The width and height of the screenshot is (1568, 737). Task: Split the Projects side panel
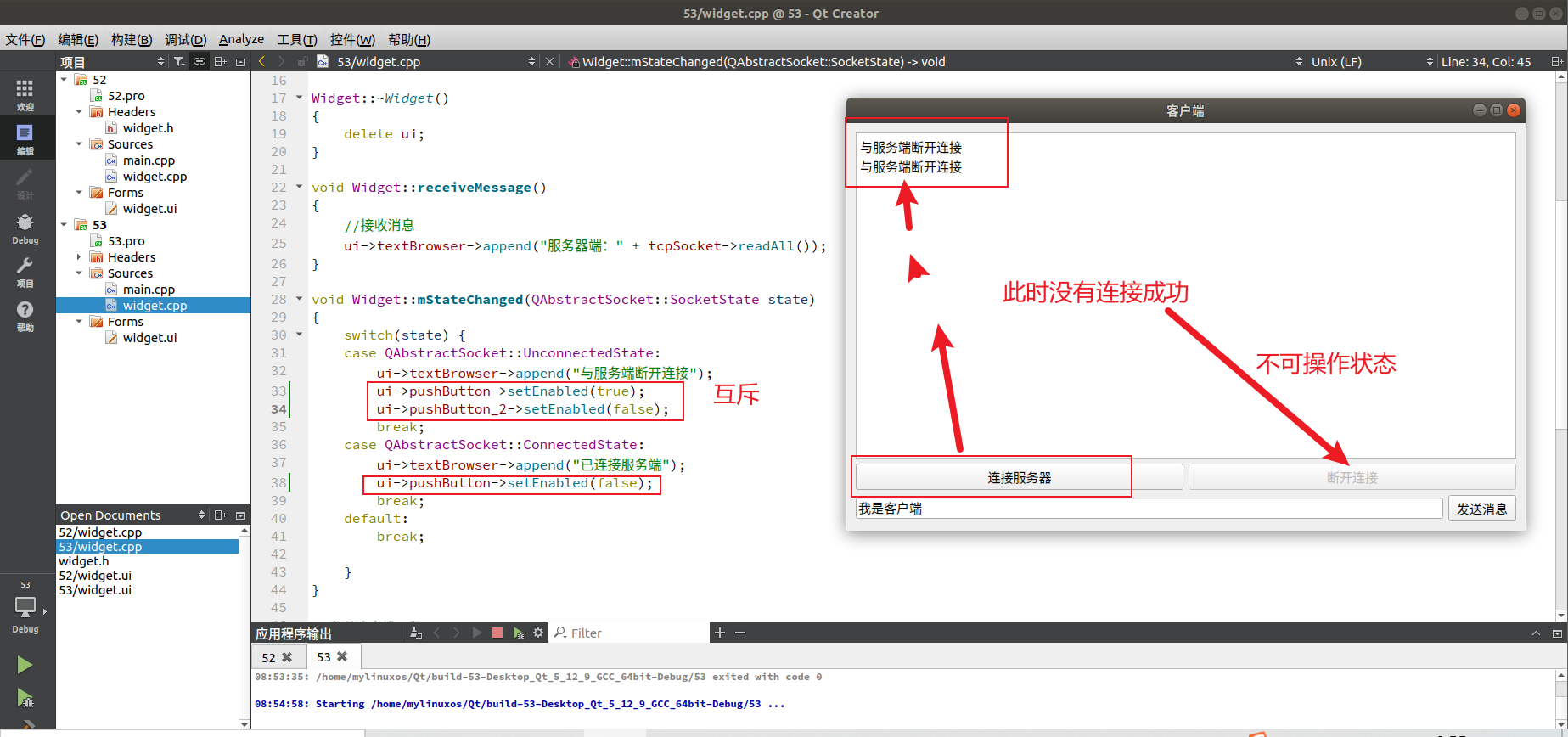(221, 61)
